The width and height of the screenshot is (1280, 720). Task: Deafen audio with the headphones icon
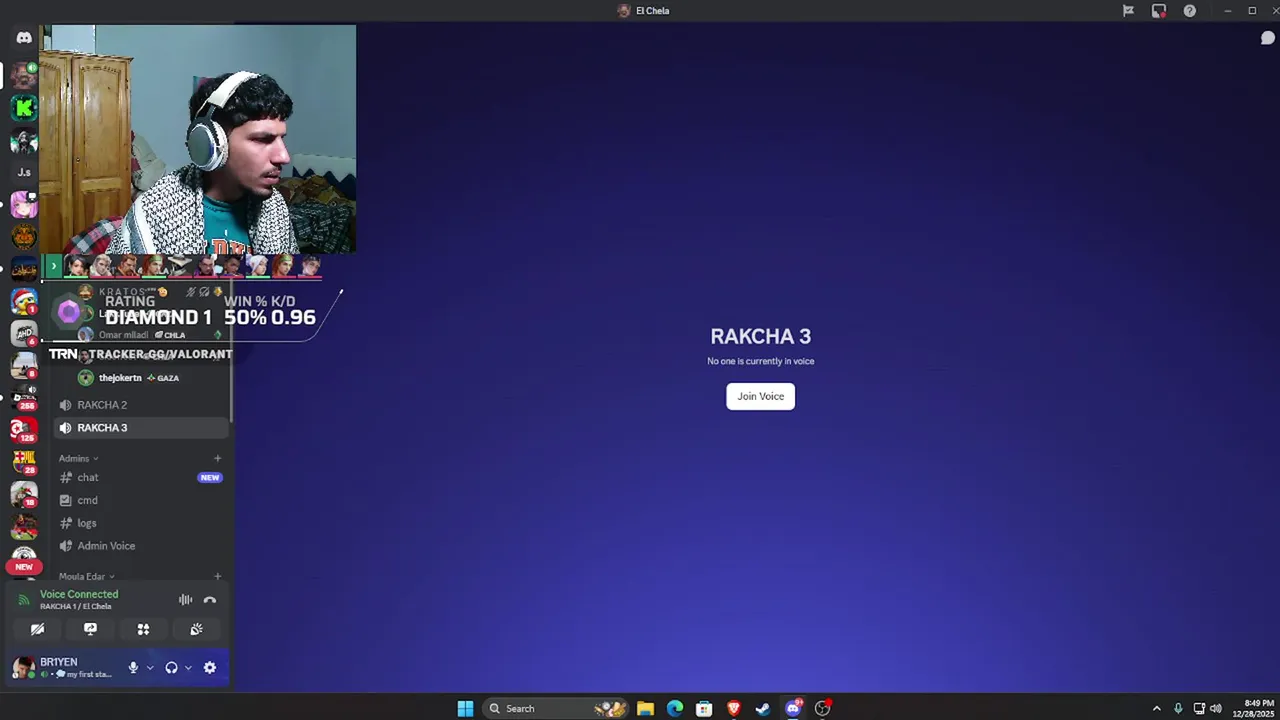171,668
